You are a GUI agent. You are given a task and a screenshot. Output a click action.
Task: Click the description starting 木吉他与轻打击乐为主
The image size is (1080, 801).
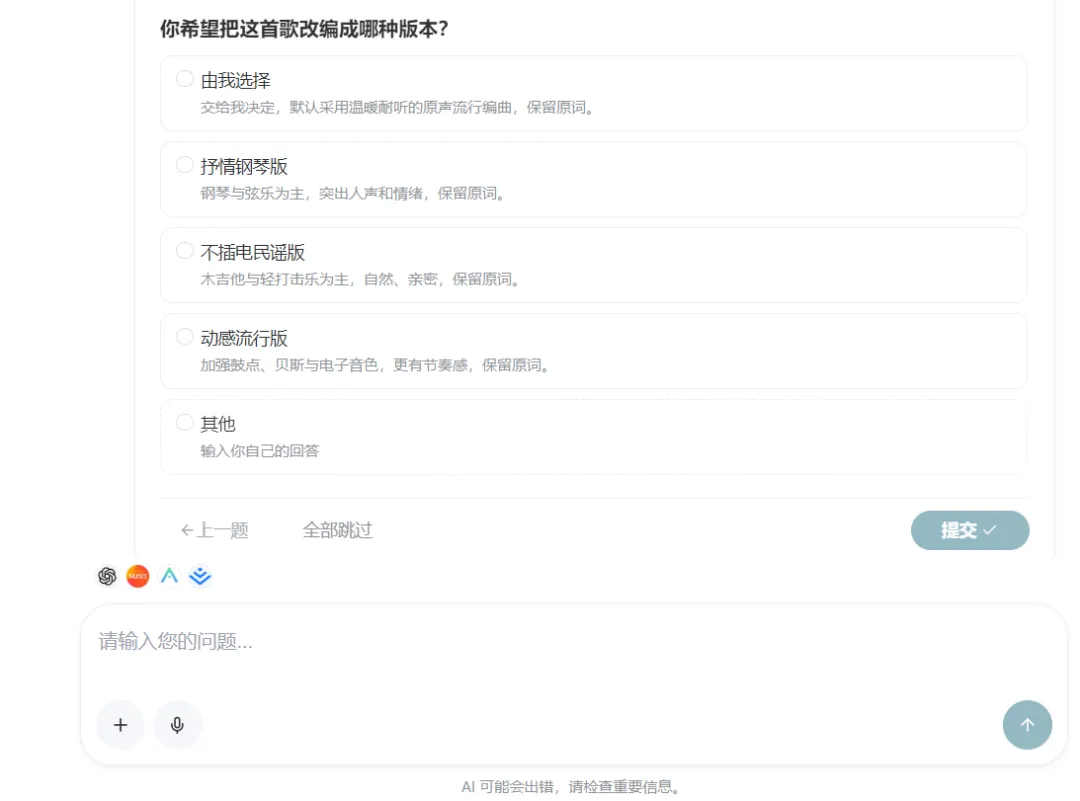click(361, 280)
